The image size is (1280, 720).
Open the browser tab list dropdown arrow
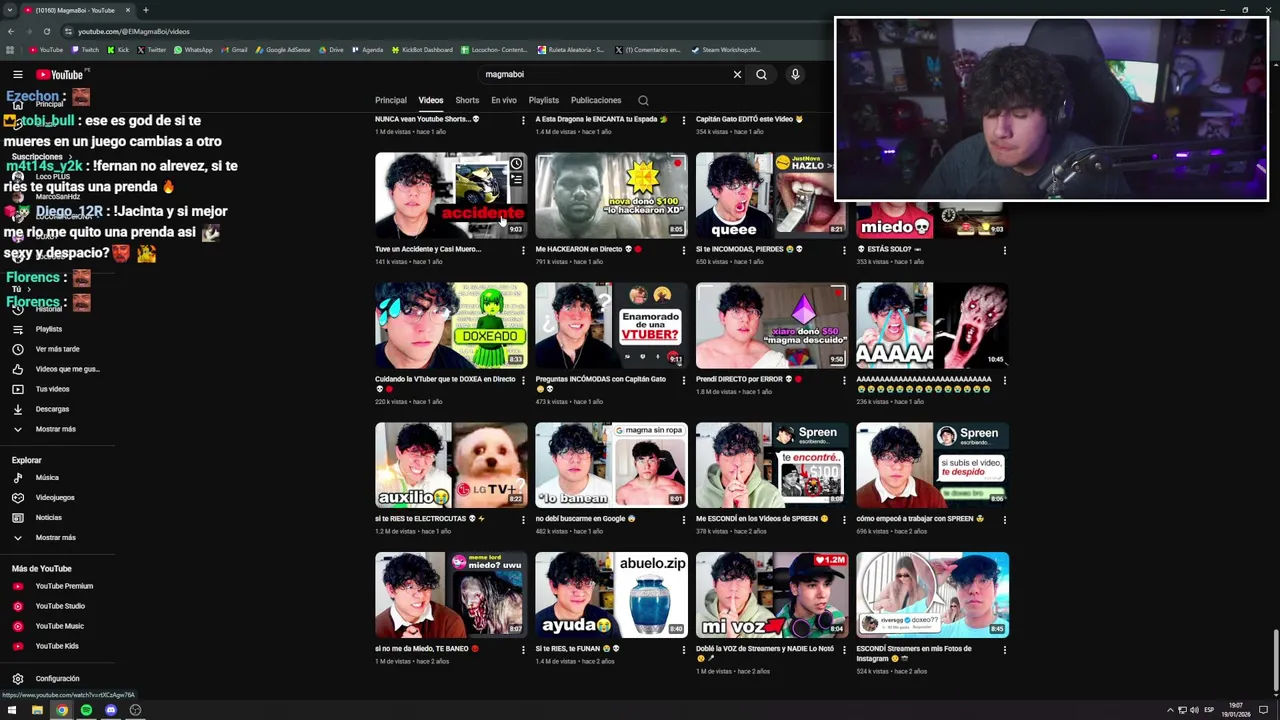[x=8, y=10]
